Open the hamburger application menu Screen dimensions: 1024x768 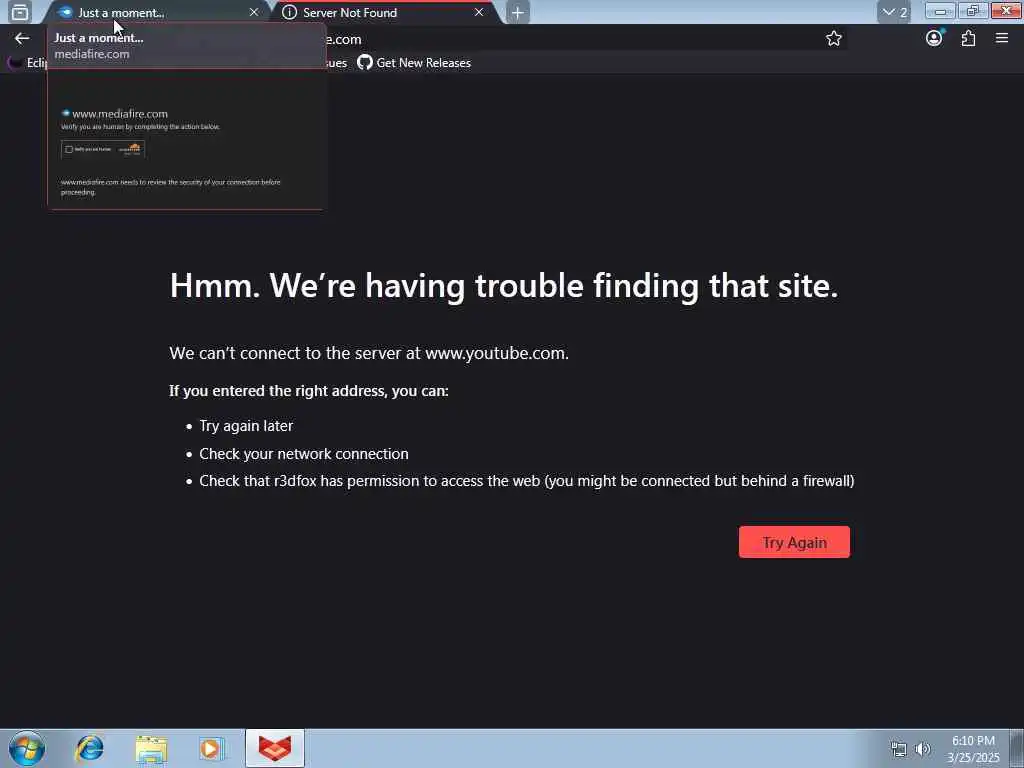pyautogui.click(x=1002, y=39)
